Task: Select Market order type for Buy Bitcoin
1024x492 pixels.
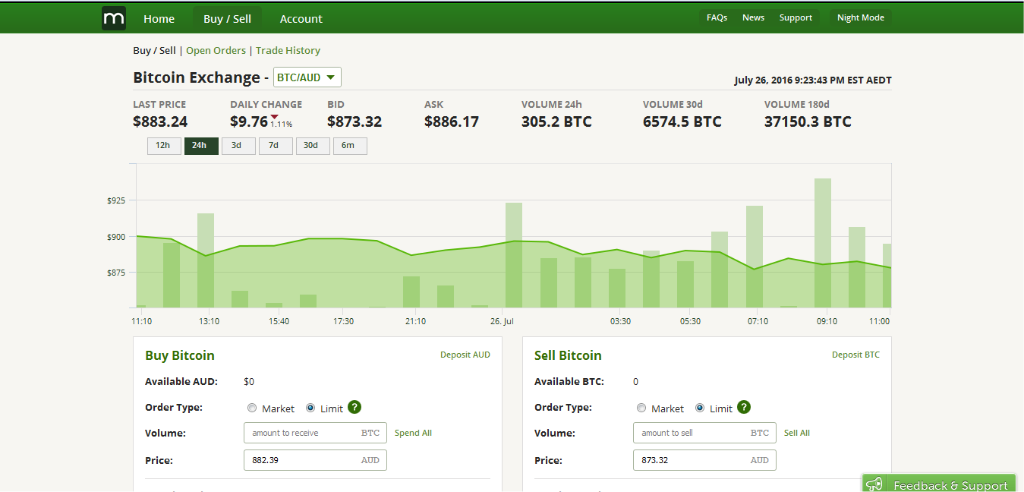Action: (x=252, y=408)
